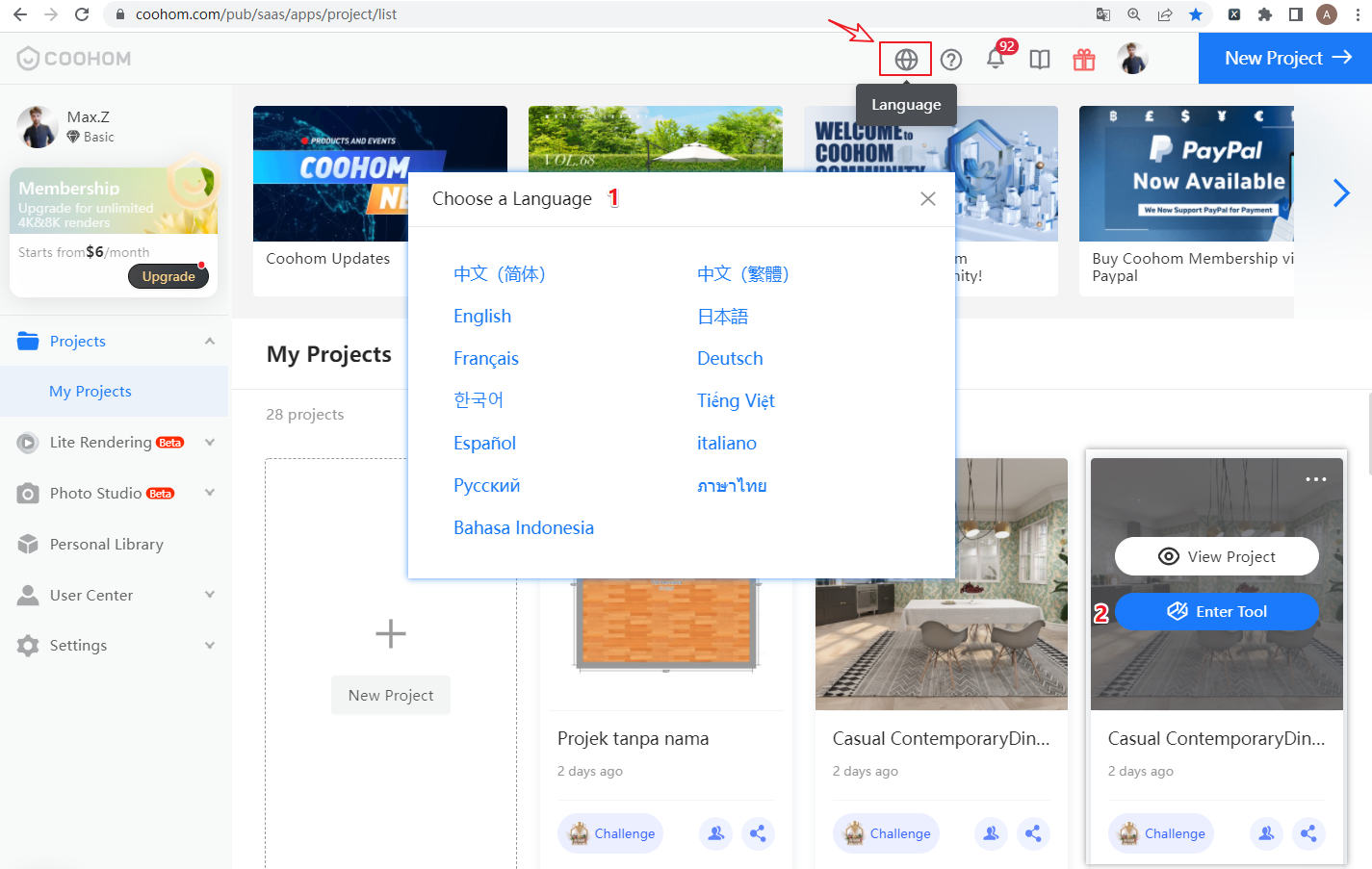Screen dimensions: 1372x869
Task: Click the help question mark icon
Action: (951, 60)
